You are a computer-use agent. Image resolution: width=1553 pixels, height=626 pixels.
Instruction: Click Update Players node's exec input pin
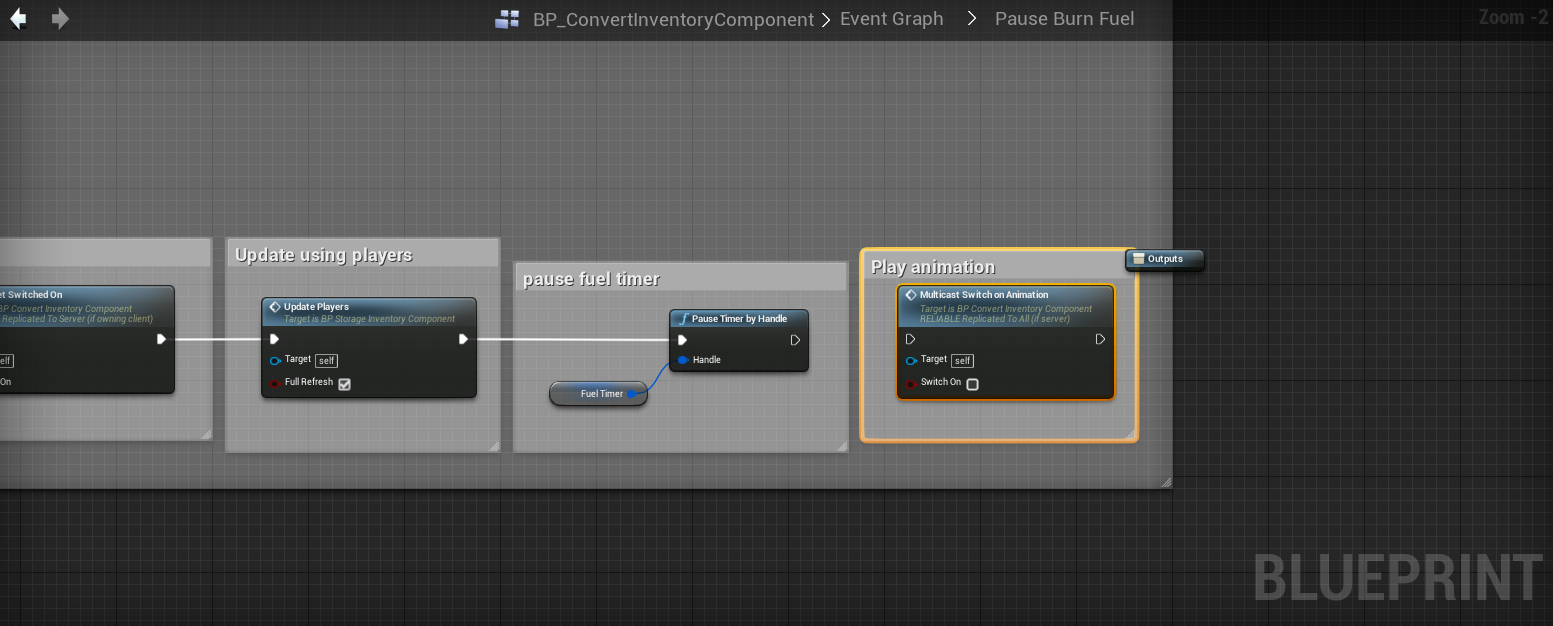tap(275, 339)
